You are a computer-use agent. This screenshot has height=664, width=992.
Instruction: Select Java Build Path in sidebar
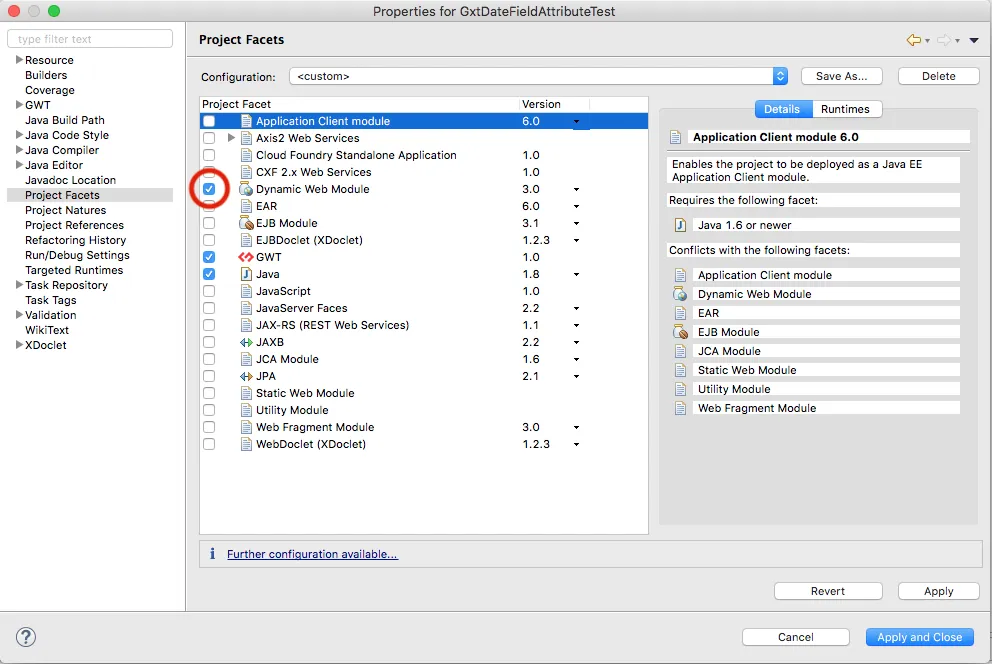tap(65, 120)
